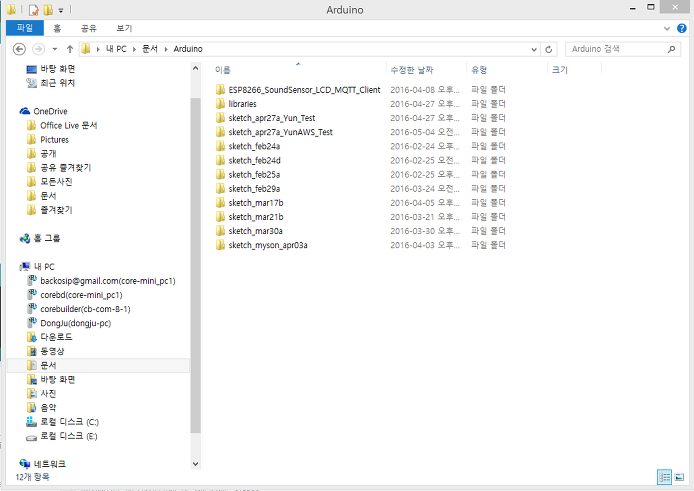Sort by the 수정한 날짜 column header
The width and height of the screenshot is (694, 491).
(412, 70)
